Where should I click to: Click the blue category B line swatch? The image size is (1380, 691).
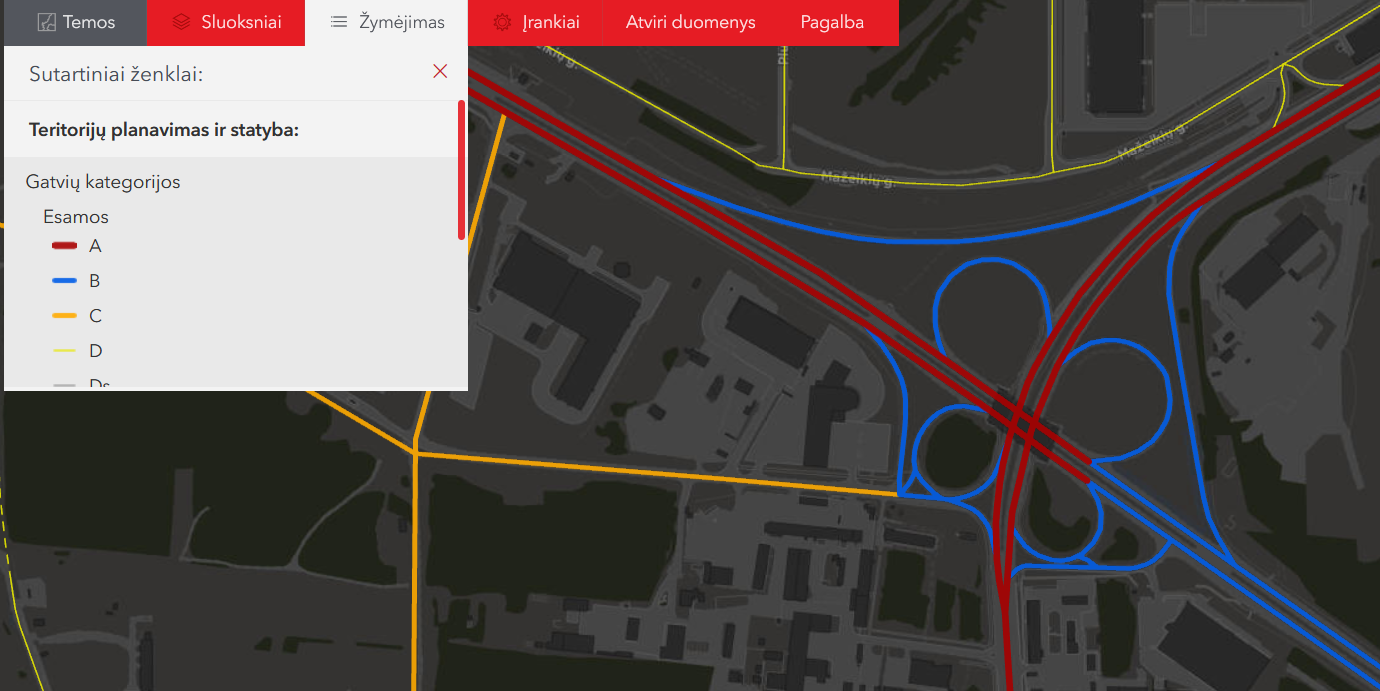(64, 281)
